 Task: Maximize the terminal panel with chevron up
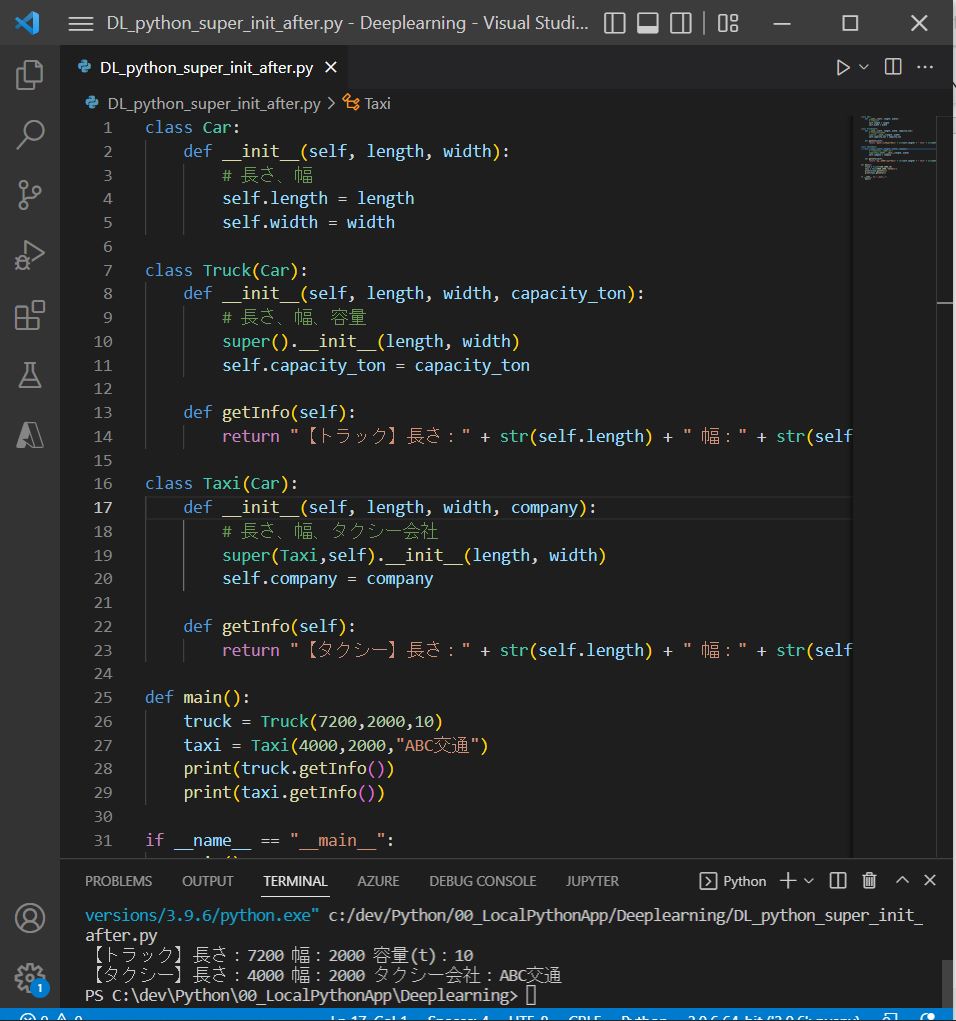tap(902, 881)
